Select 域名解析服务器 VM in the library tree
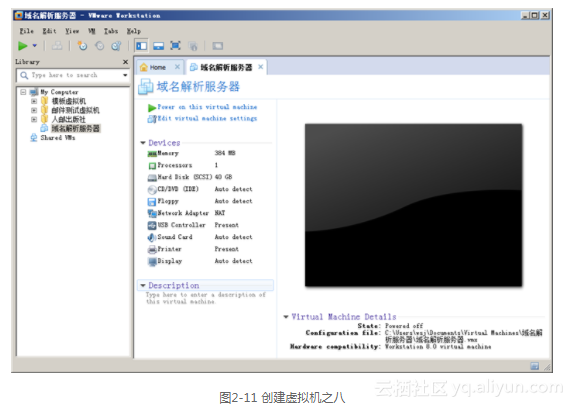The width and height of the screenshot is (574, 408). pos(75,128)
